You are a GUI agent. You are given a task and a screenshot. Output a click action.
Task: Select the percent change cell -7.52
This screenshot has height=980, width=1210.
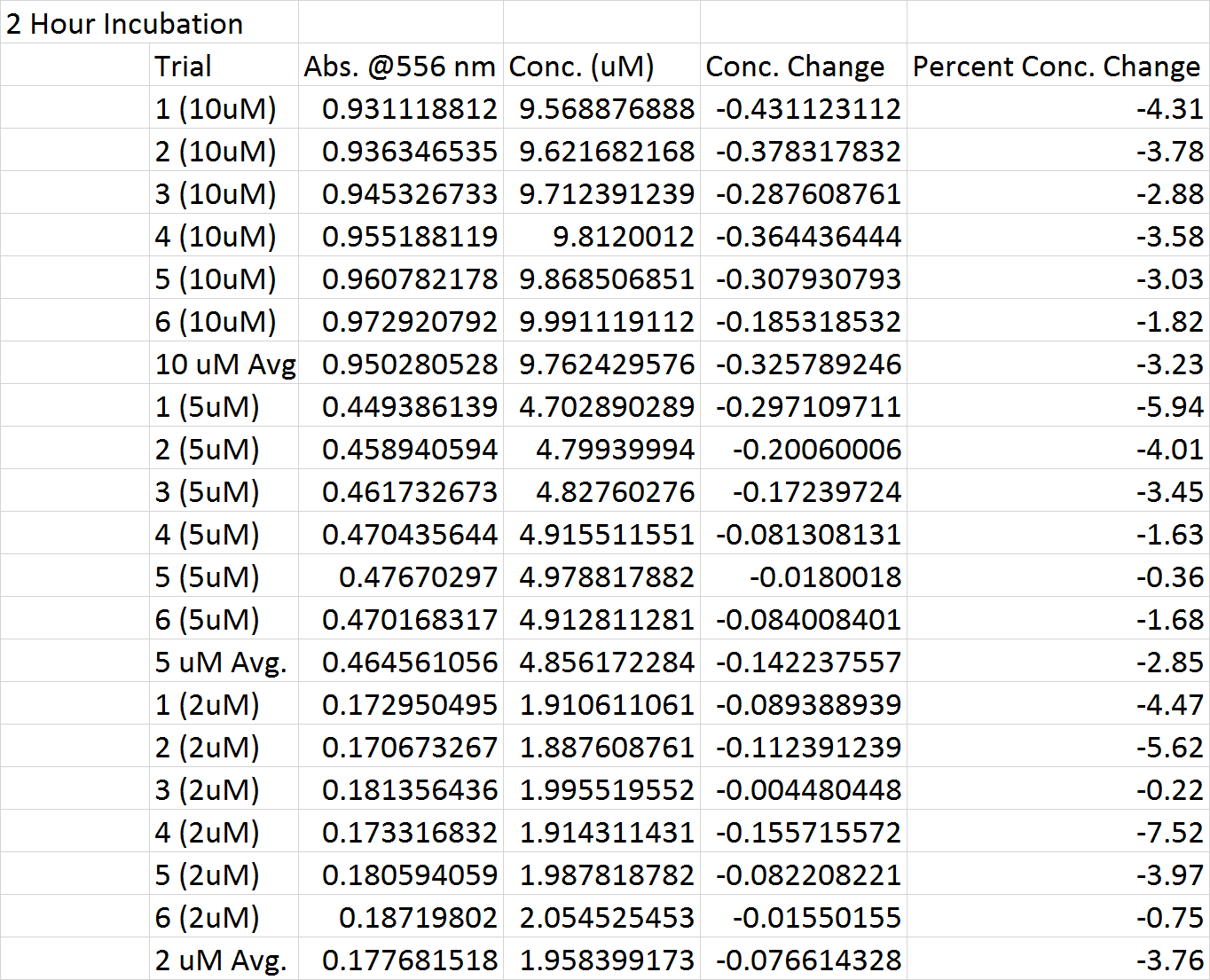coord(1169,833)
